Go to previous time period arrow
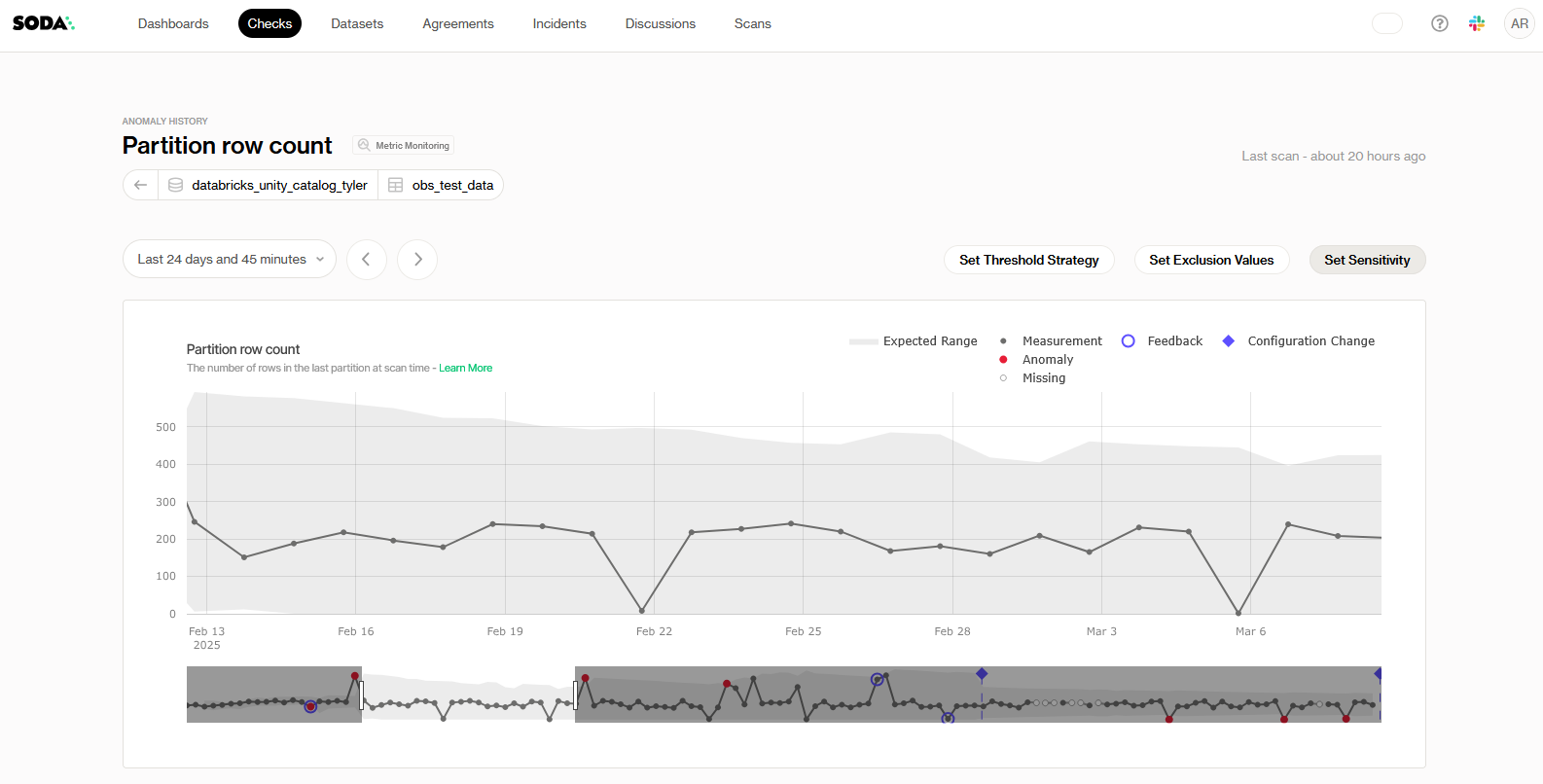Image resolution: width=1543 pixels, height=784 pixels. [367, 260]
